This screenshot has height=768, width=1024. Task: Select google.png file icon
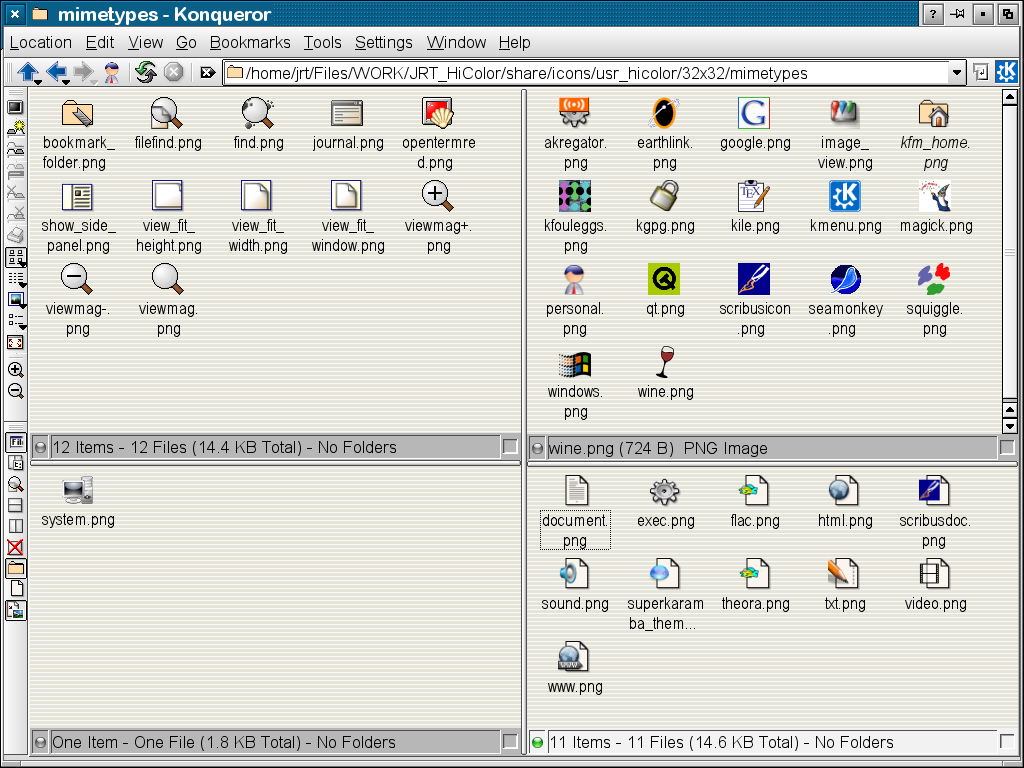tap(754, 112)
